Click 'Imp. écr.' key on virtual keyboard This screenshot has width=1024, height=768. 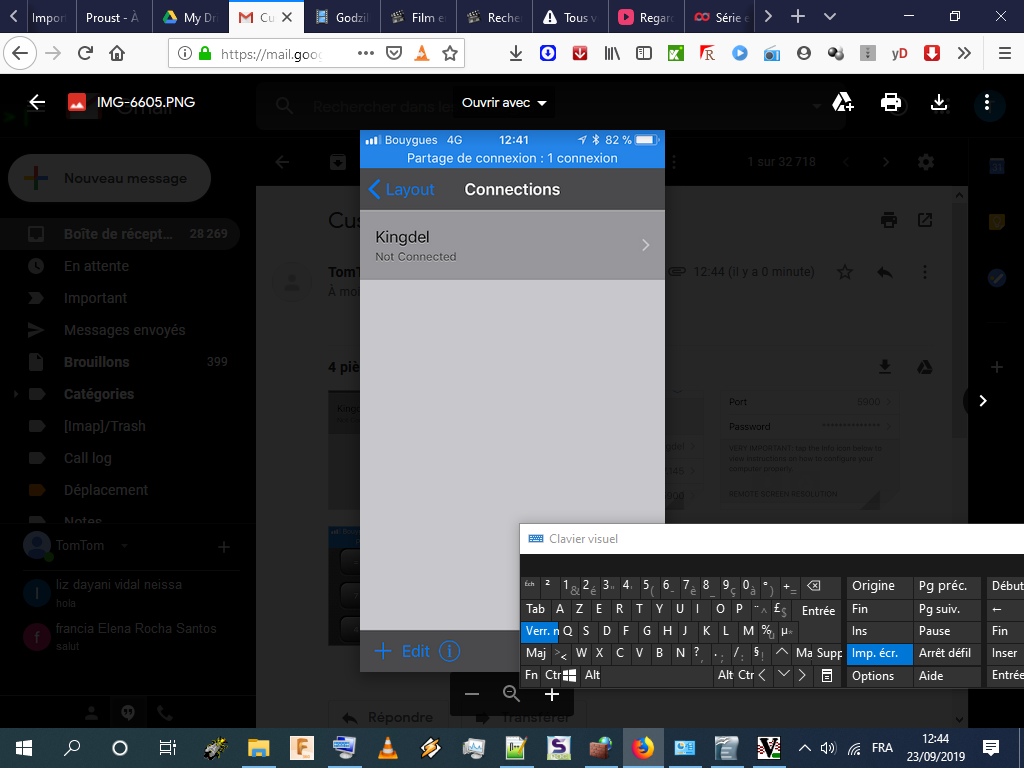(879, 653)
